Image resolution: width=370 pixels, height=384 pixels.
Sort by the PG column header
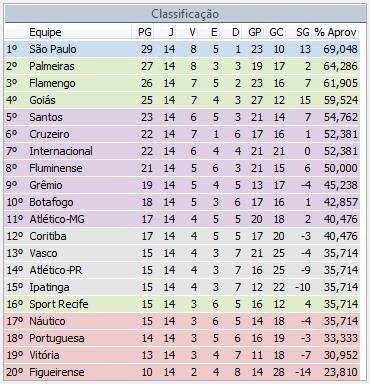[x=145, y=32]
